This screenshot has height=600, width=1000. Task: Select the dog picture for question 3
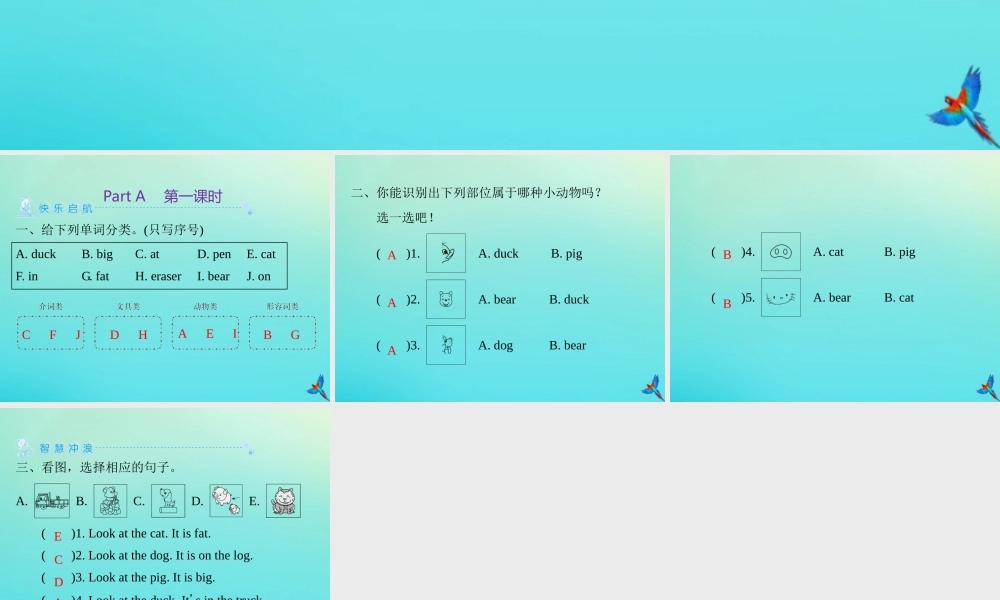pyautogui.click(x=446, y=345)
